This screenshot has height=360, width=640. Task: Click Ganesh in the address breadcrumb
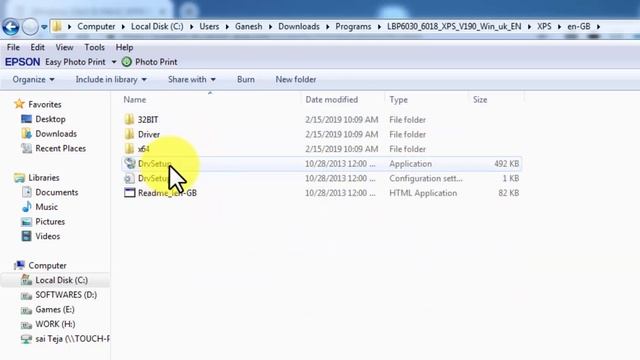(248, 27)
